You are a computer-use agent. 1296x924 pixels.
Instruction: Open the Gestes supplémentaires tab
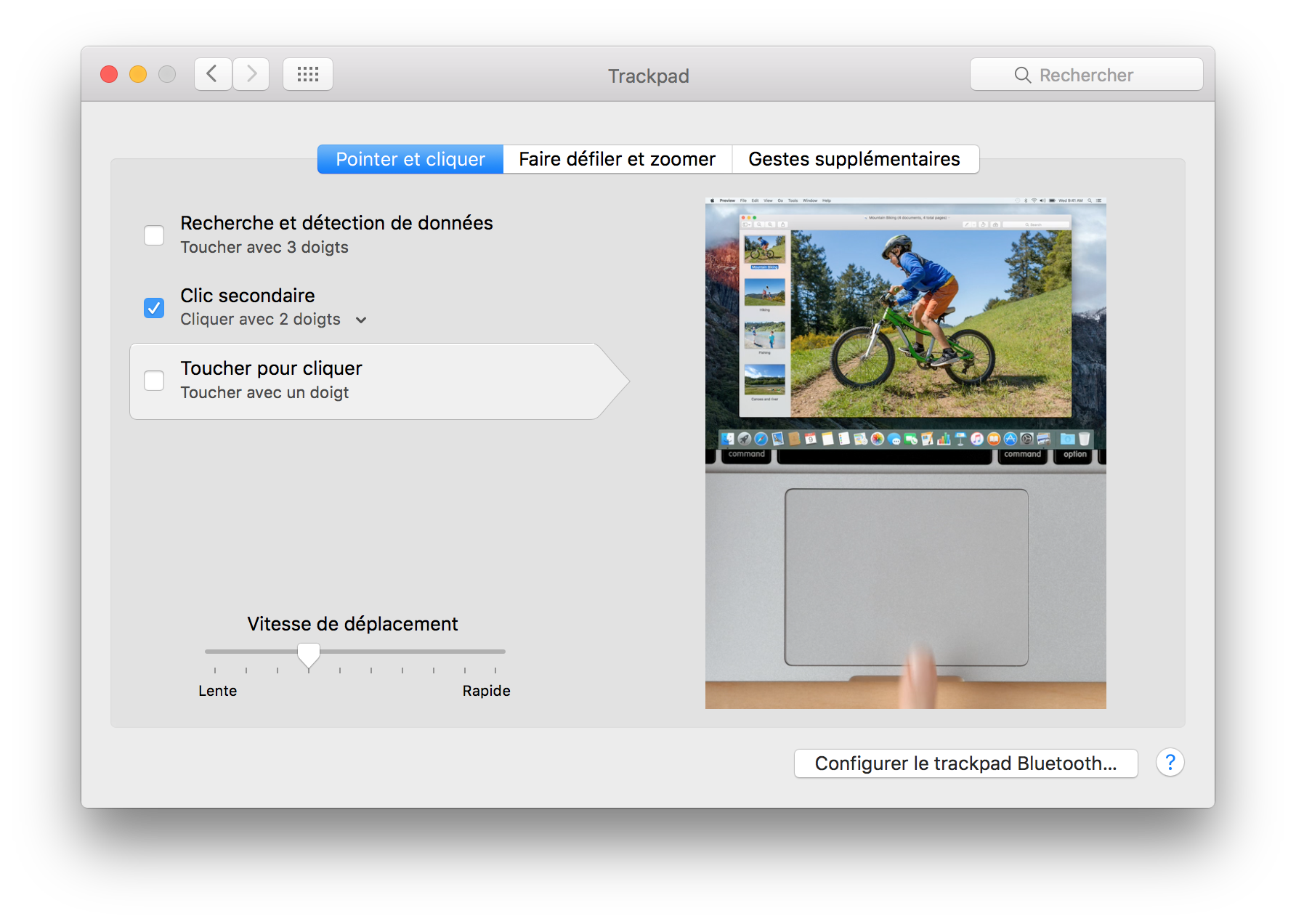(x=855, y=159)
